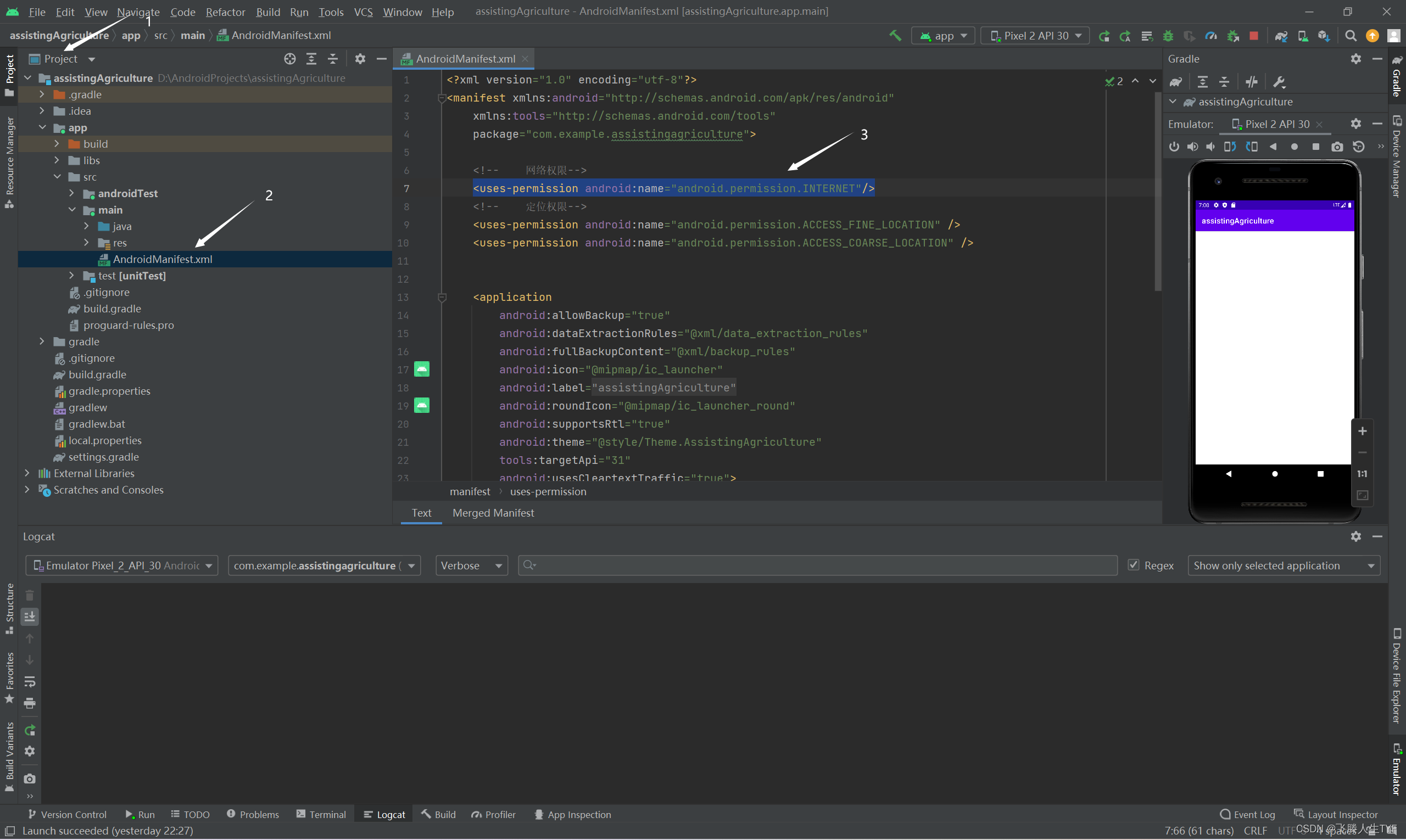Enable the Regex checkbox in Logcat
The height and width of the screenshot is (840, 1406).
pos(1134,565)
